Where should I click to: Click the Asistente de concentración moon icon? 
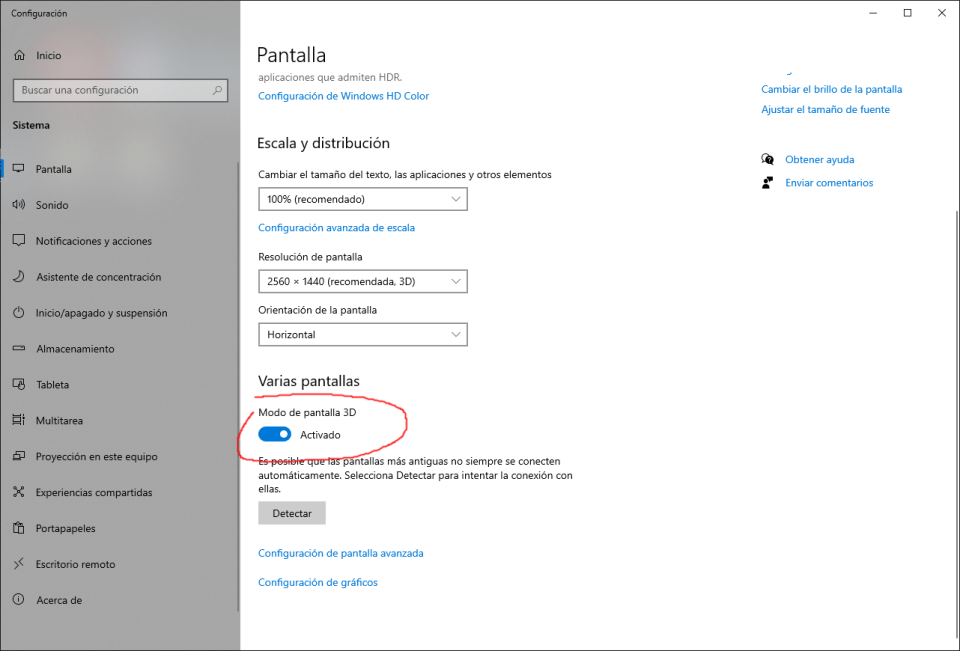pos(18,277)
